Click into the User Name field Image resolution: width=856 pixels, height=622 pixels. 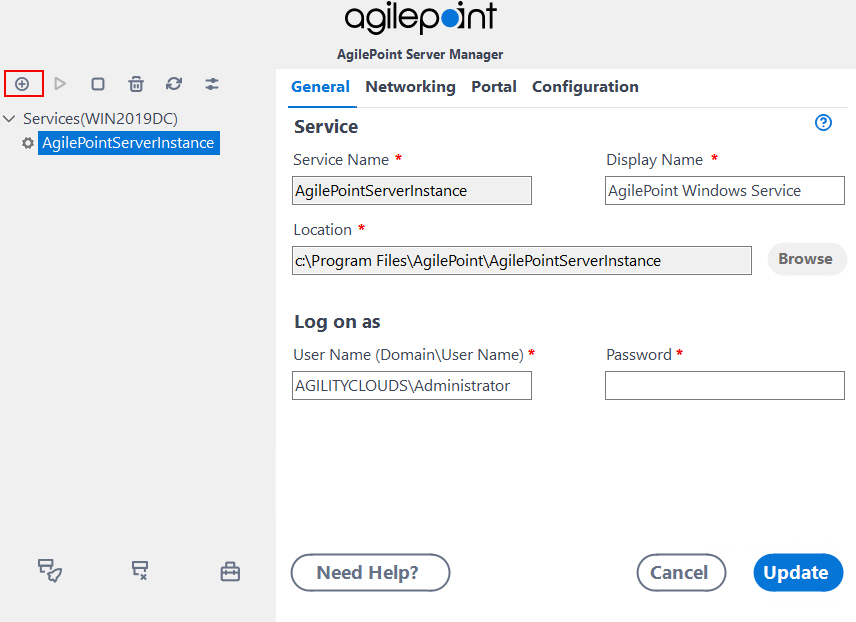coord(412,386)
